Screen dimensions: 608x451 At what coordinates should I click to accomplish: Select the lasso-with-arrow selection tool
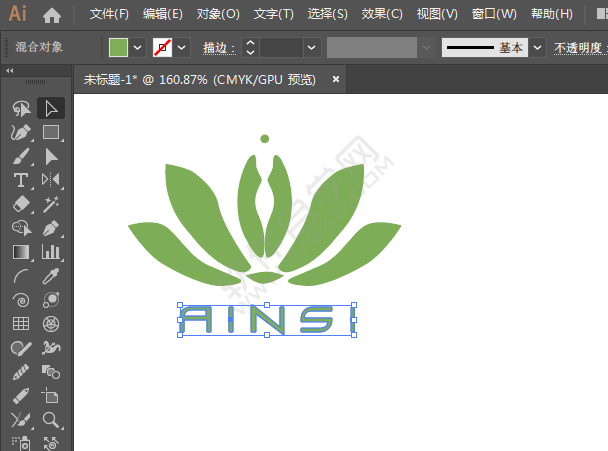point(21,108)
